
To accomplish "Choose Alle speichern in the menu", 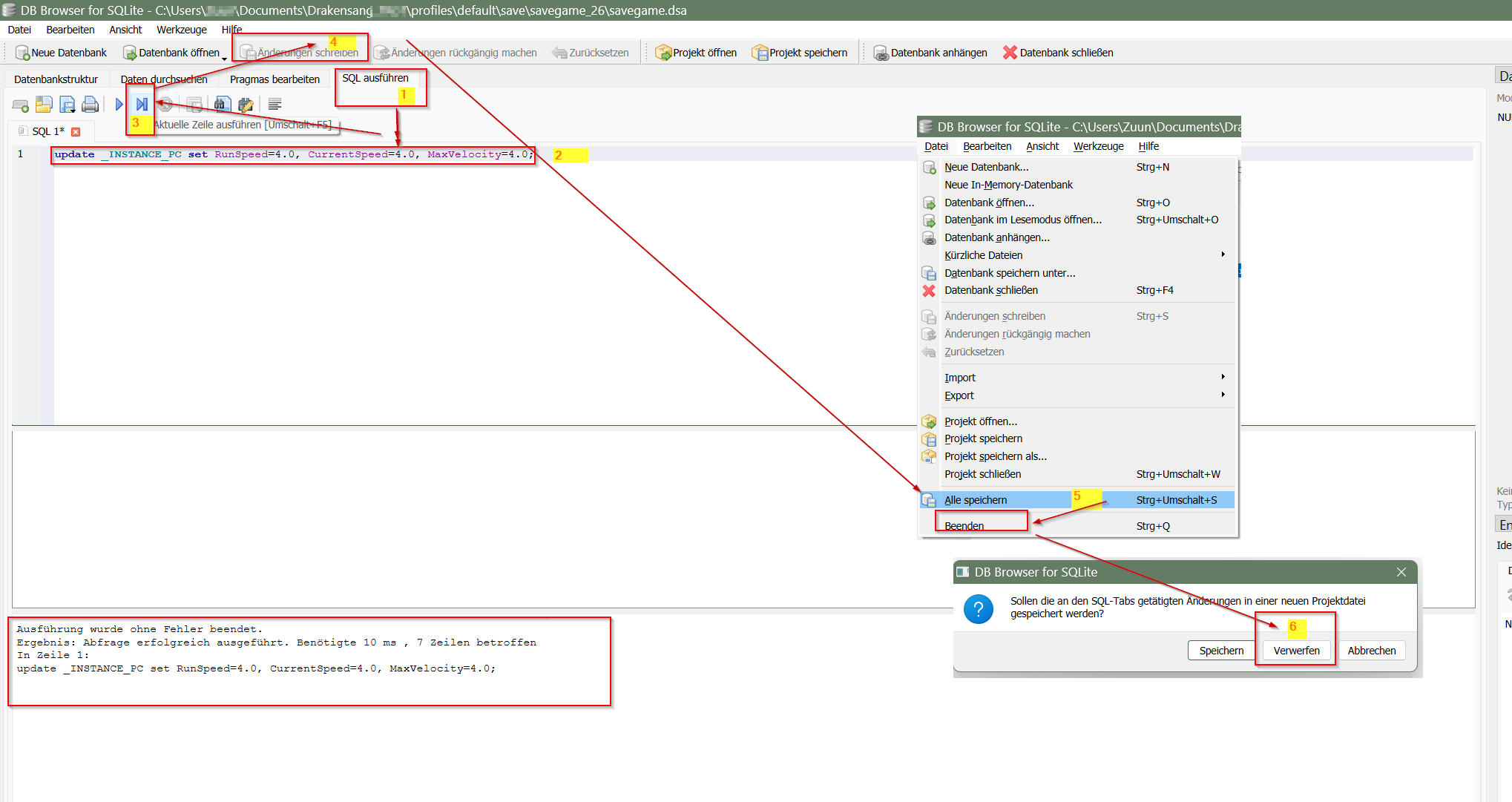I will coord(1079,500).
